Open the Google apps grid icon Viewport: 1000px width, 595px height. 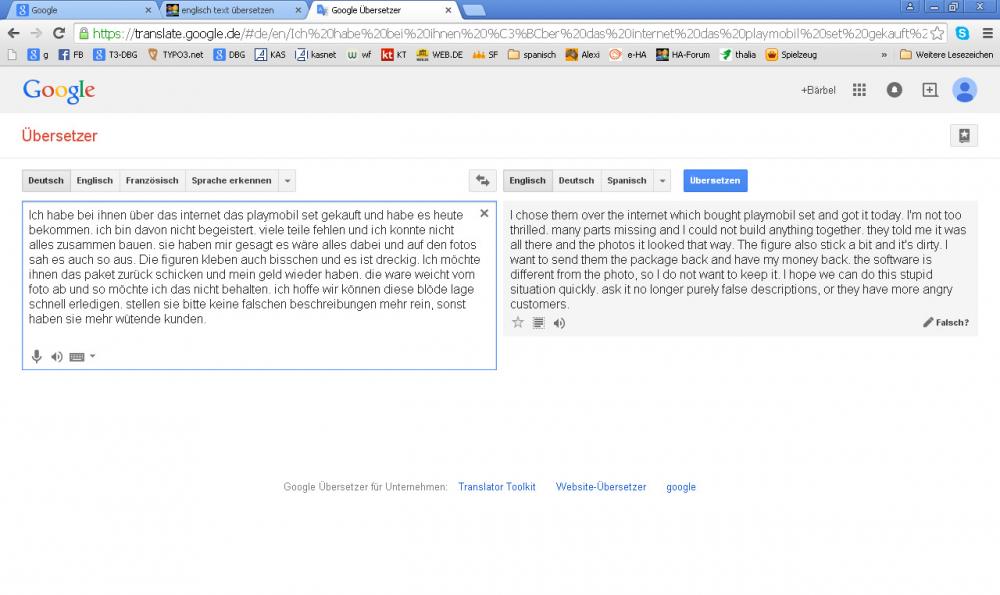(x=859, y=90)
